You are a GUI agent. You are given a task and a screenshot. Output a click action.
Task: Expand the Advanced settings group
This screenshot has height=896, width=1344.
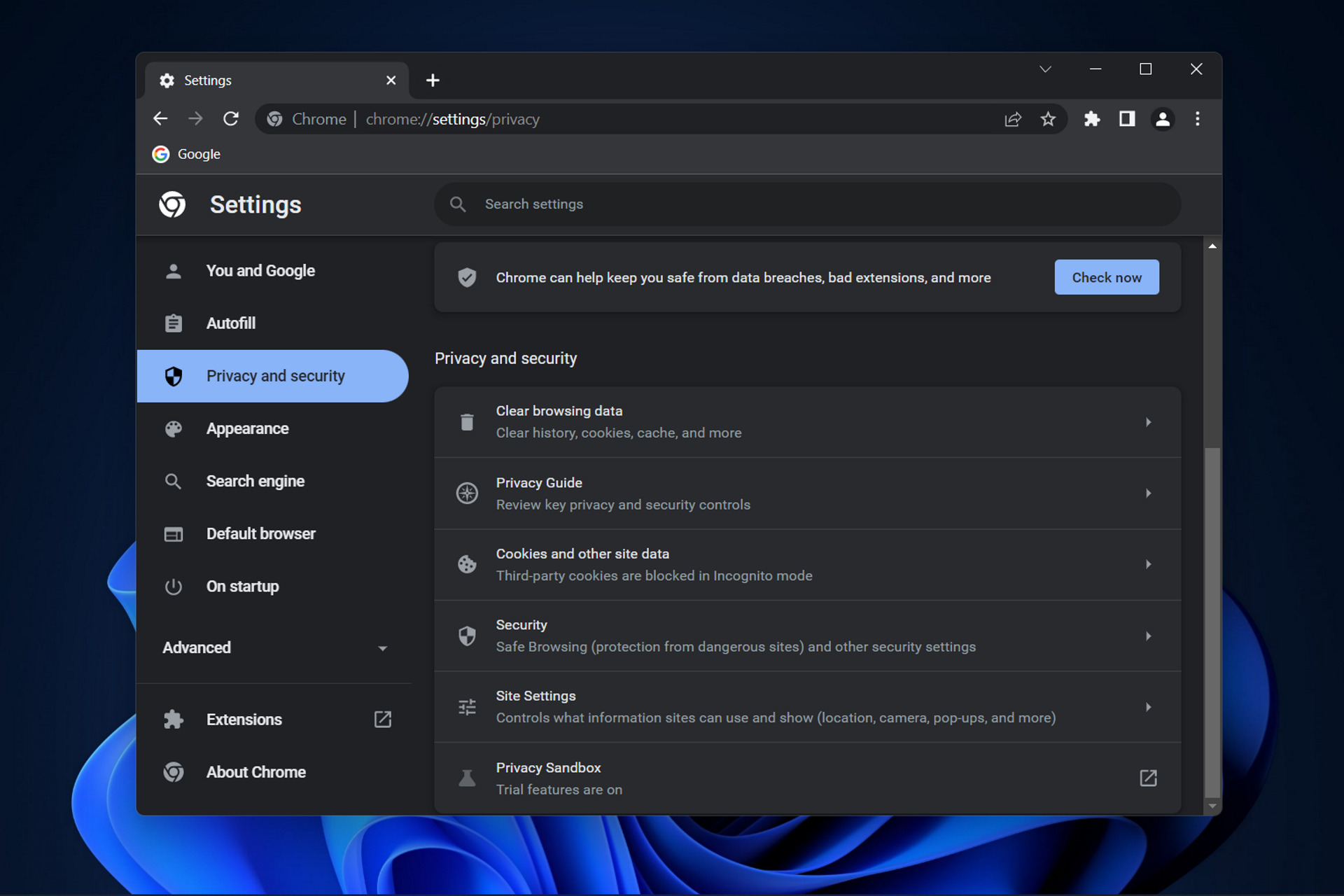pos(273,647)
